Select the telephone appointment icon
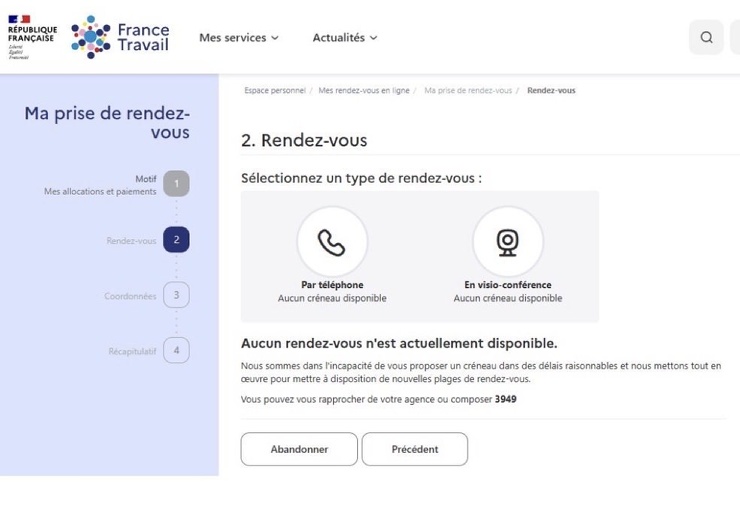The width and height of the screenshot is (740, 506). pos(332,242)
